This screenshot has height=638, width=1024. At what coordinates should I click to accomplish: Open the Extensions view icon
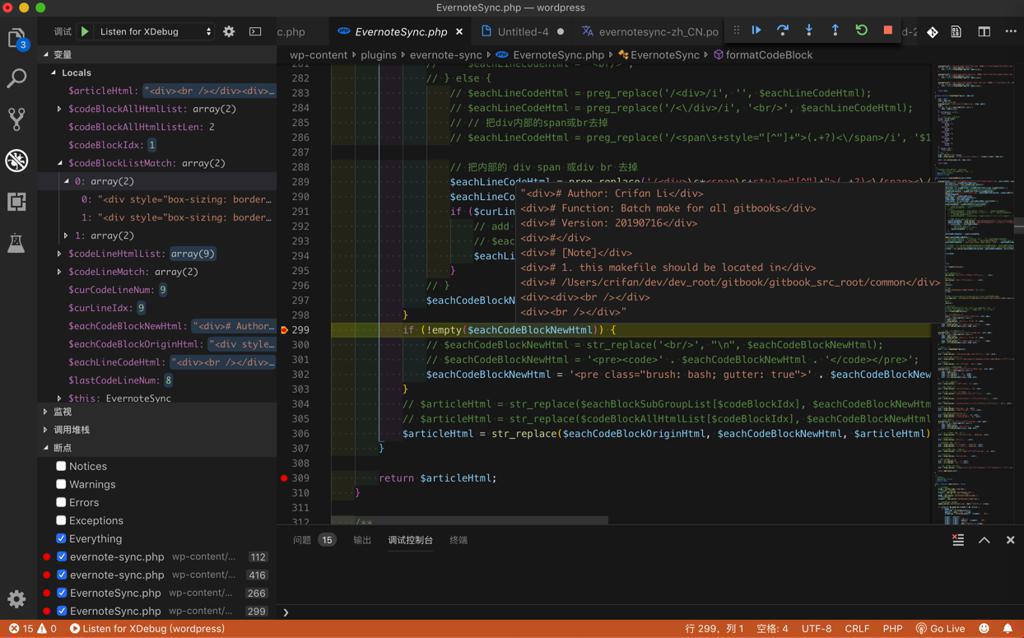click(17, 202)
